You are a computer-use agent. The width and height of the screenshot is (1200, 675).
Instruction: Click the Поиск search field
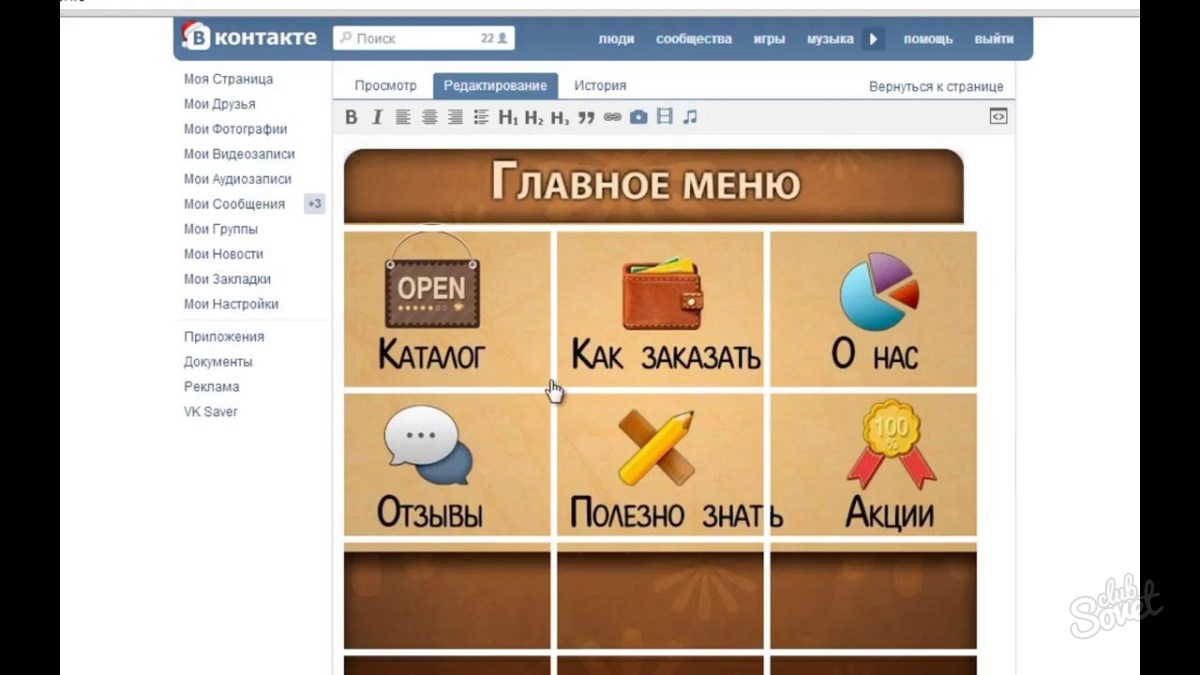[x=424, y=38]
